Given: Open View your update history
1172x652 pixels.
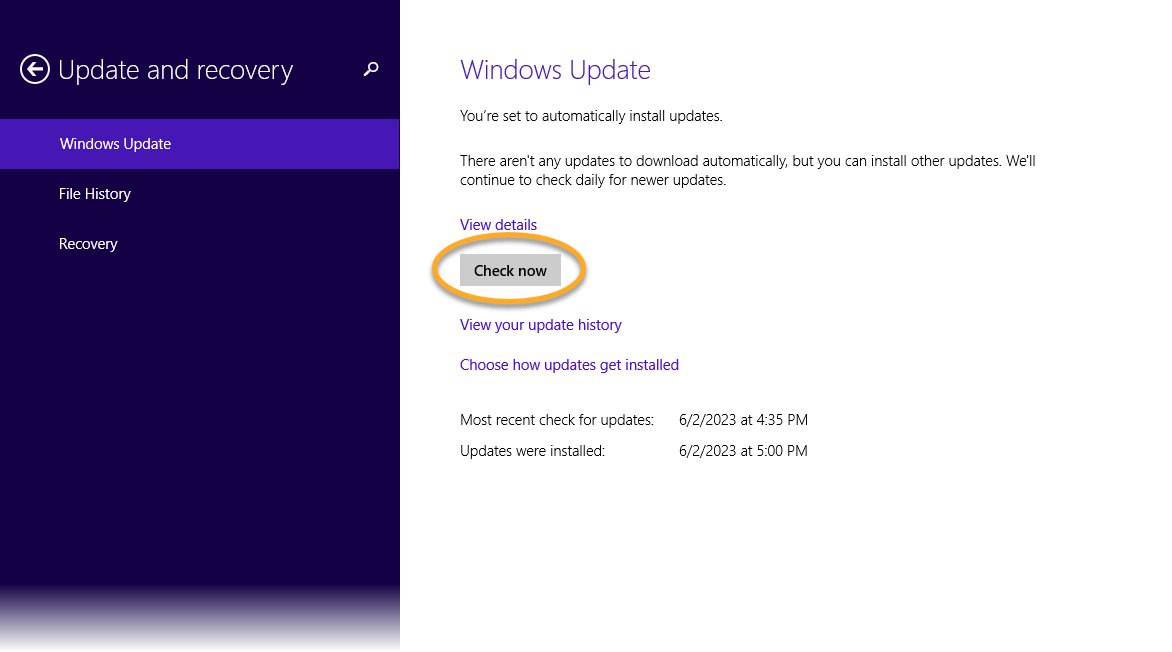Looking at the screenshot, I should pyautogui.click(x=540, y=325).
